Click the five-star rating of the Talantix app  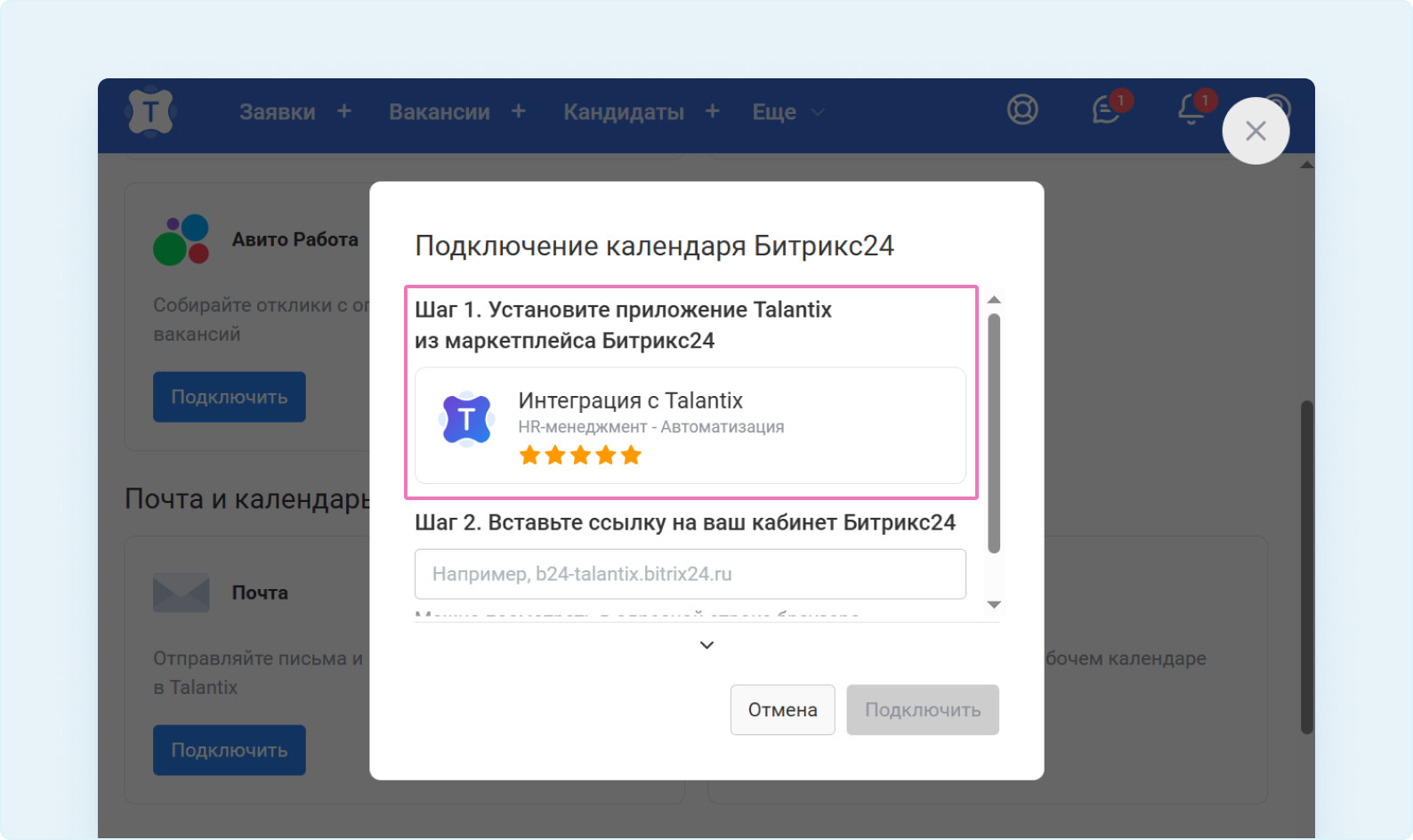pos(580,456)
